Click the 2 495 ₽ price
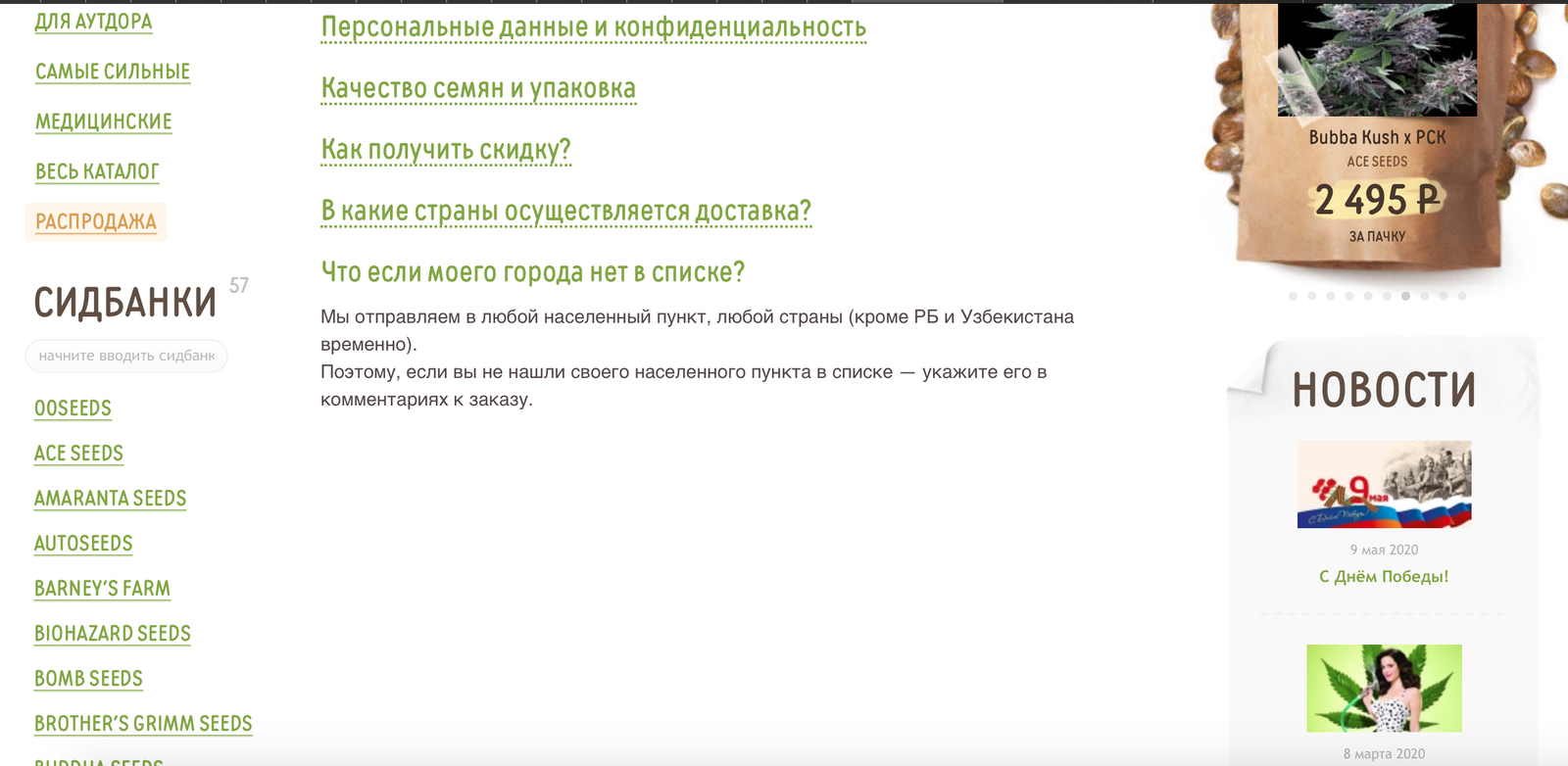This screenshot has width=1568, height=766. pyautogui.click(x=1378, y=200)
